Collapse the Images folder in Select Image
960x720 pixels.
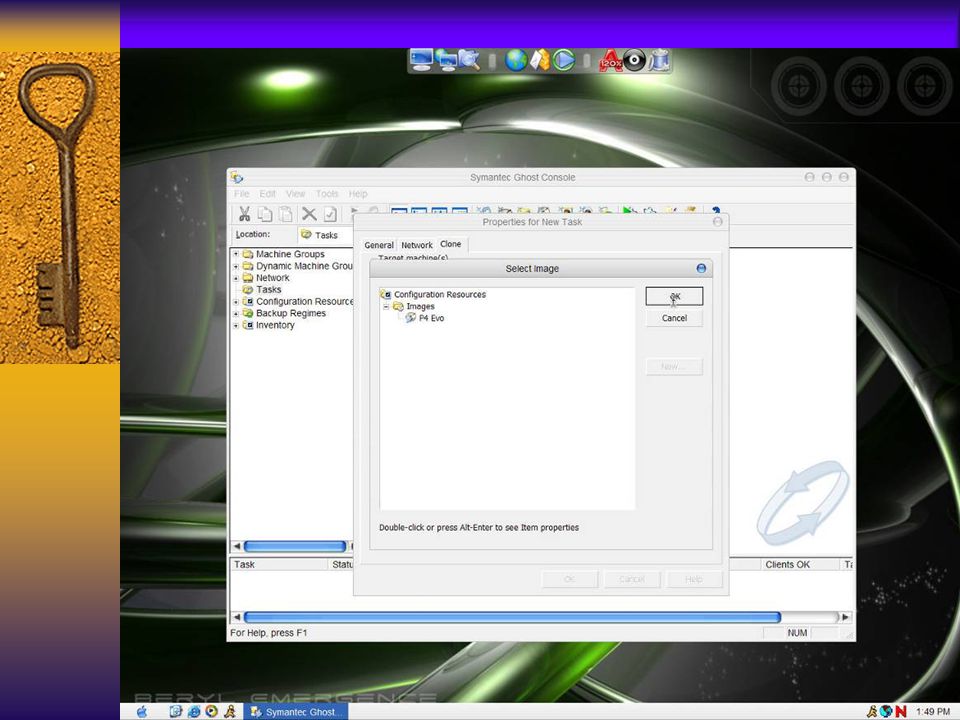[386, 307]
